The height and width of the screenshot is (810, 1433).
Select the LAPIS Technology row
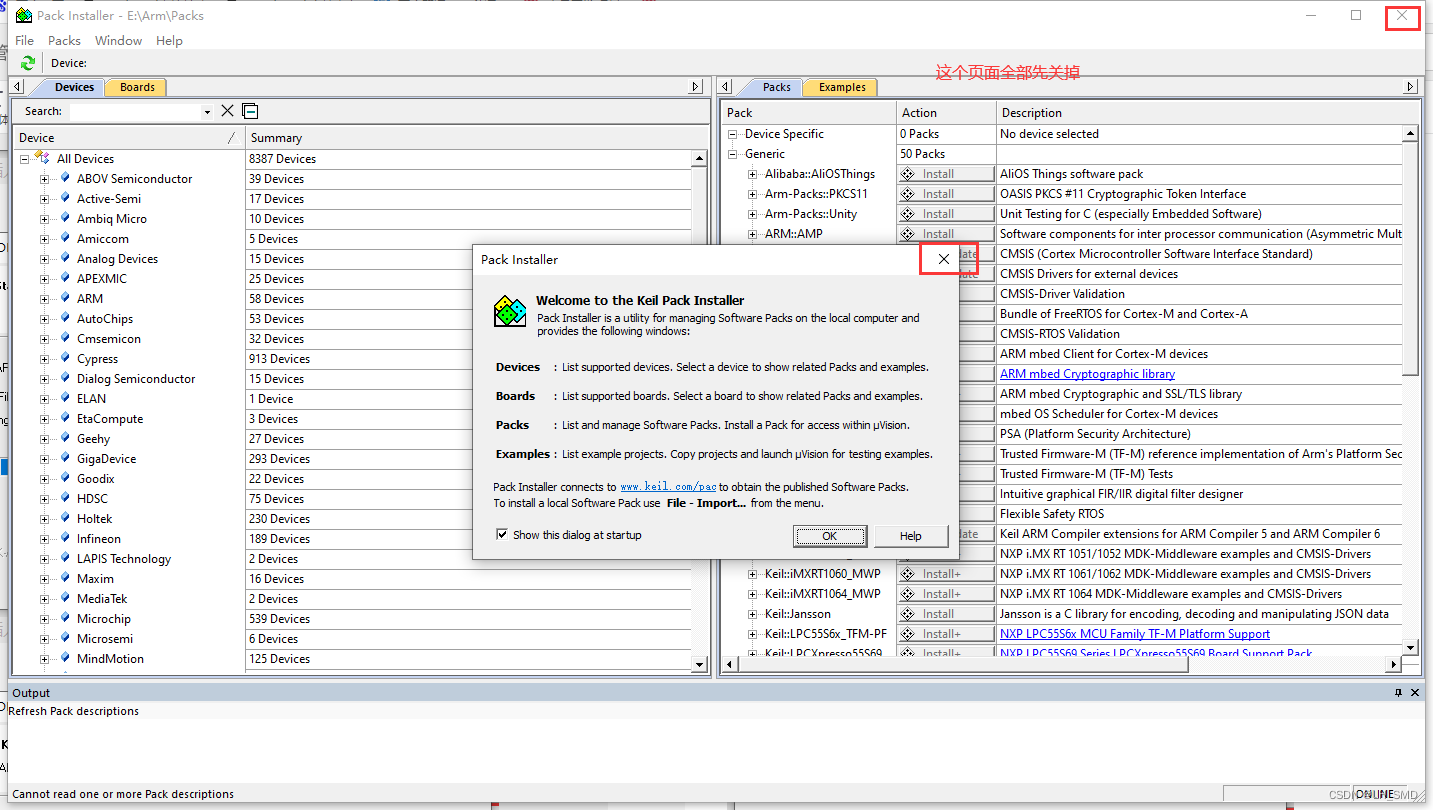point(124,559)
